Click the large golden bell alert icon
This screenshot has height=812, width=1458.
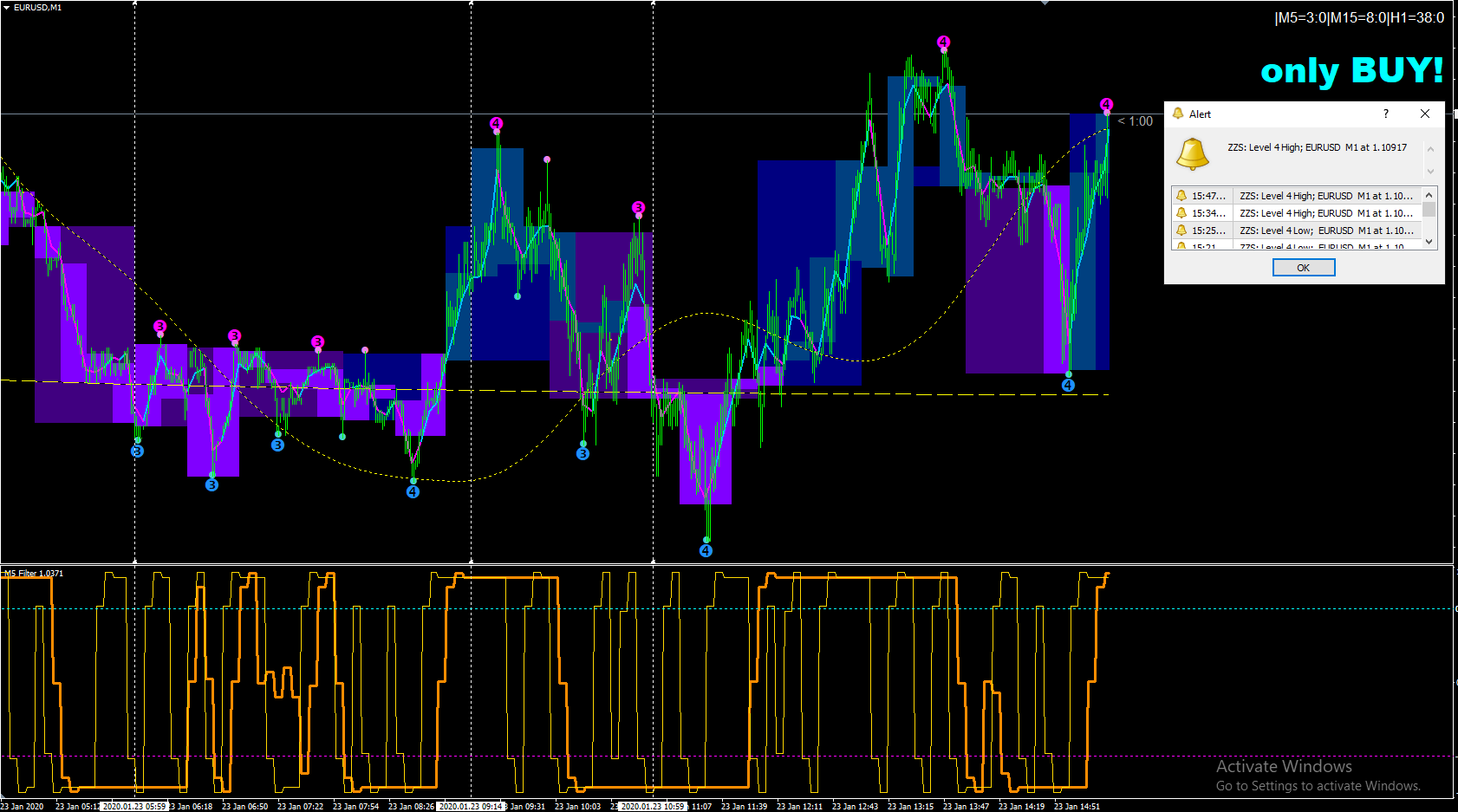pos(1192,153)
